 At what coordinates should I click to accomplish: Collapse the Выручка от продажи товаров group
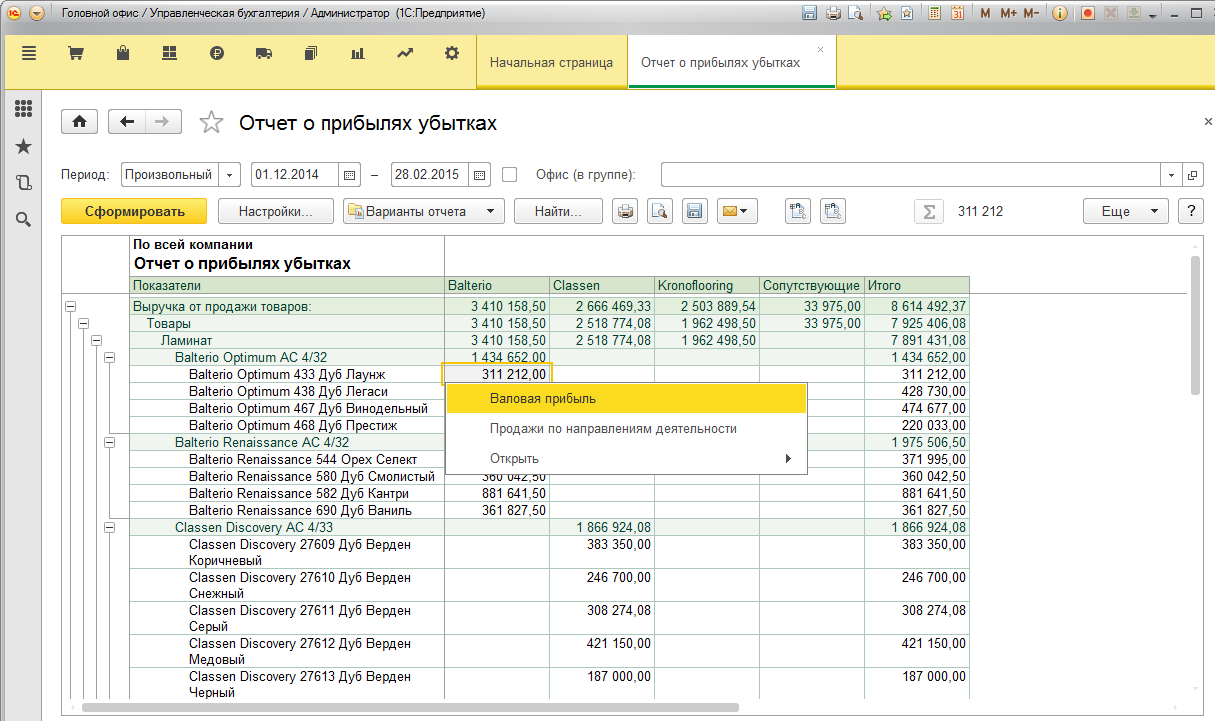pyautogui.click(x=70, y=307)
